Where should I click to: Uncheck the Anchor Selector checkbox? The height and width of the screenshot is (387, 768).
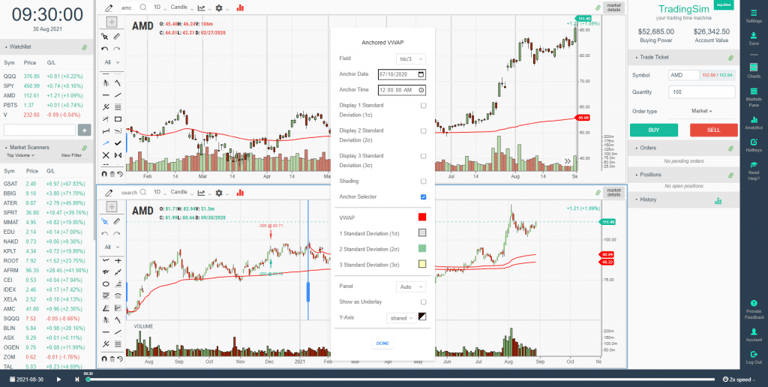point(423,197)
